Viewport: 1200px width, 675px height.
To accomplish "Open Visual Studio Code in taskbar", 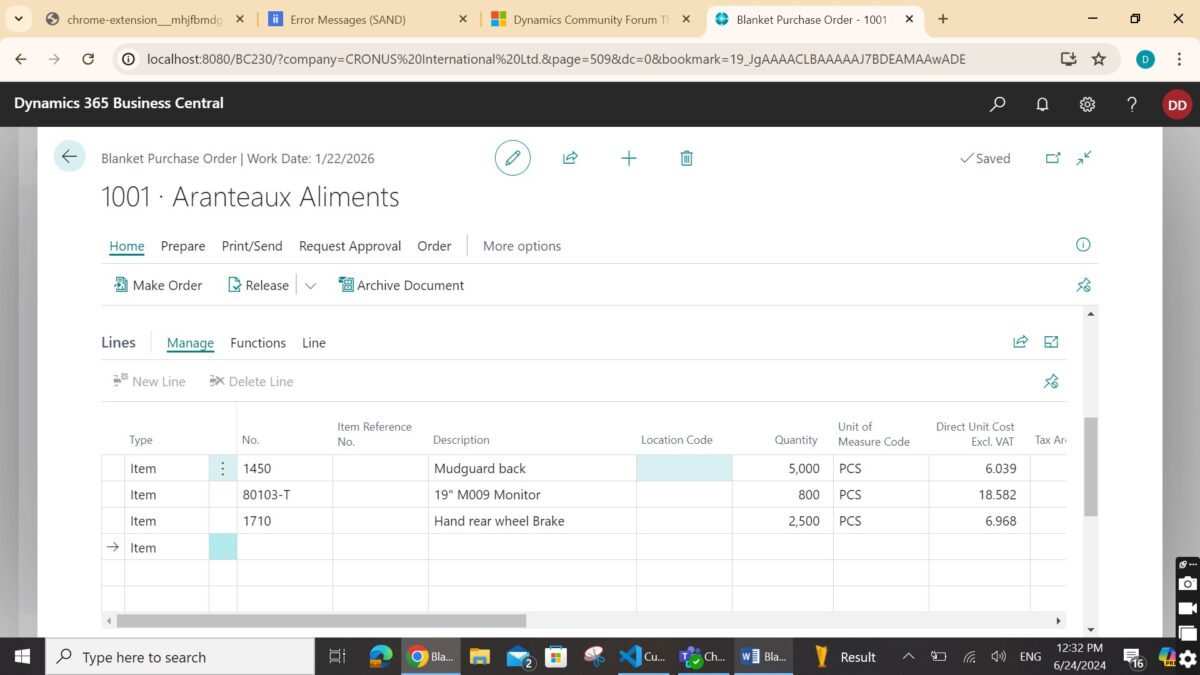I will [x=640, y=657].
